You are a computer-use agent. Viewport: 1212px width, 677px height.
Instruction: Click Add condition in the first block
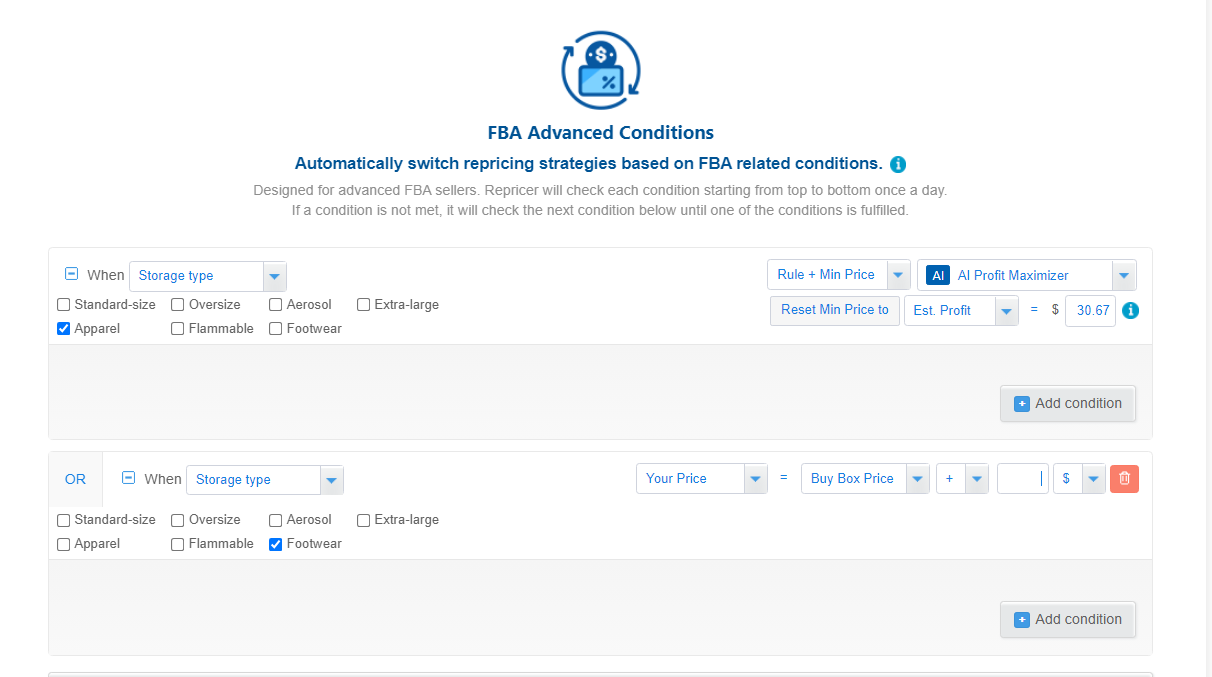pos(1068,404)
